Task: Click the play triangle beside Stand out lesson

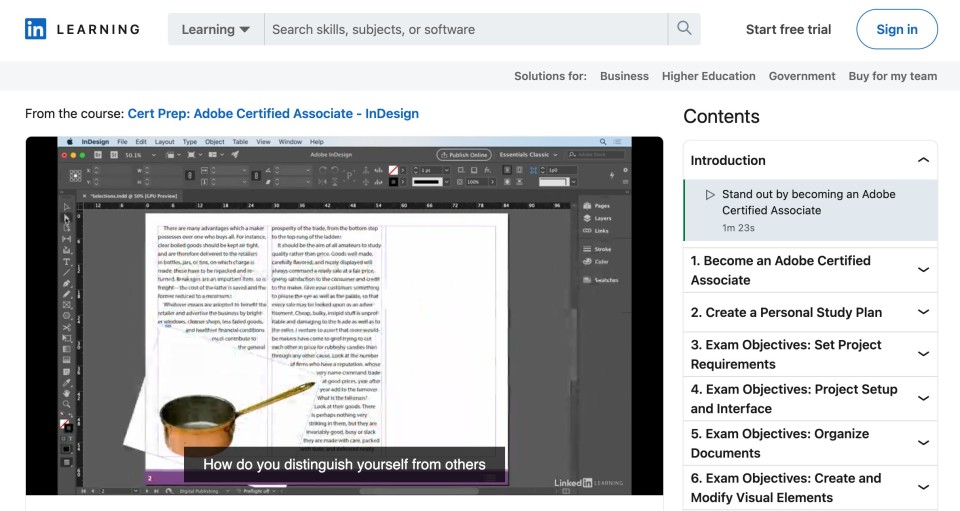Action: pyautogui.click(x=710, y=195)
